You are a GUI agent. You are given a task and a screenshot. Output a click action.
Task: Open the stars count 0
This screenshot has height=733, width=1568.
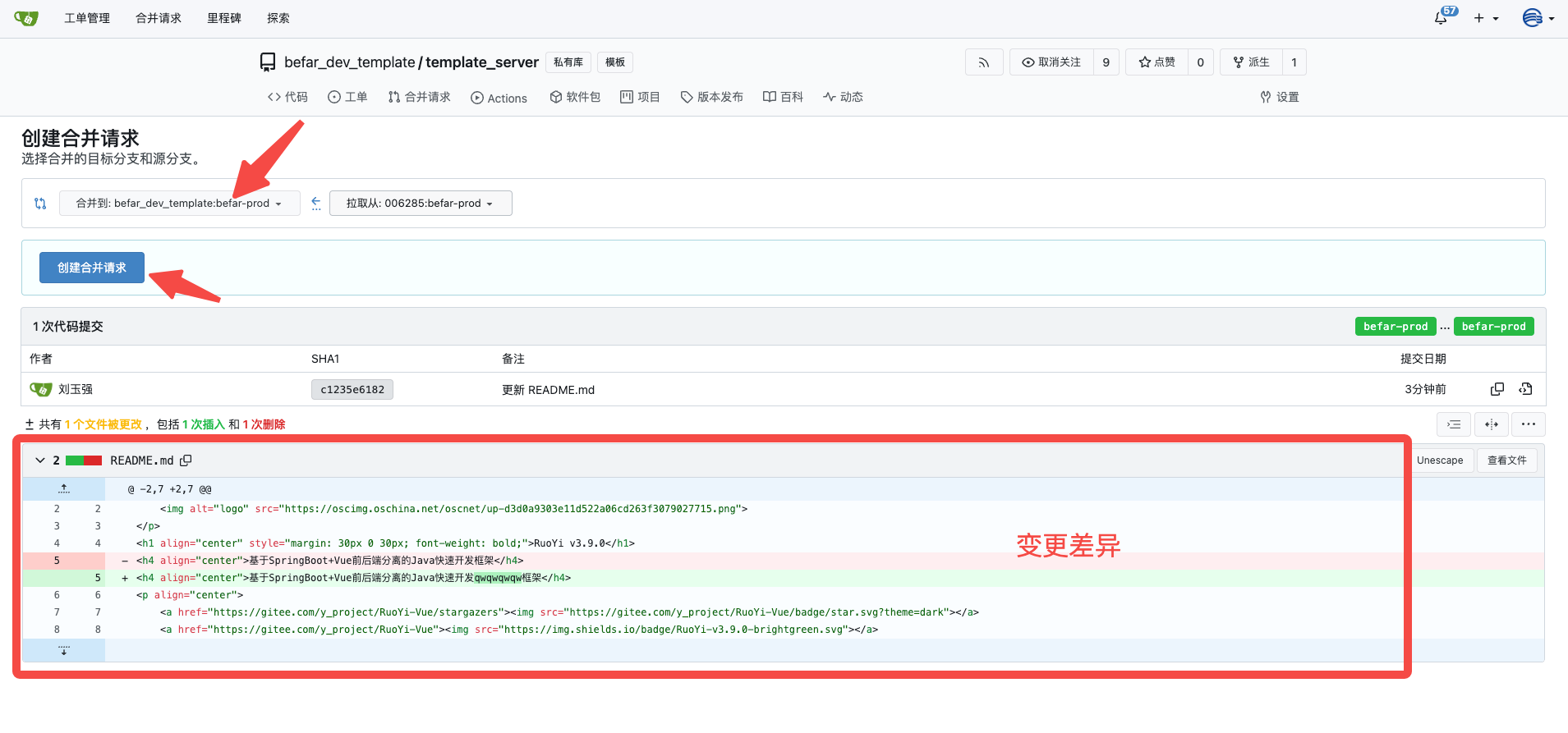(x=1201, y=62)
